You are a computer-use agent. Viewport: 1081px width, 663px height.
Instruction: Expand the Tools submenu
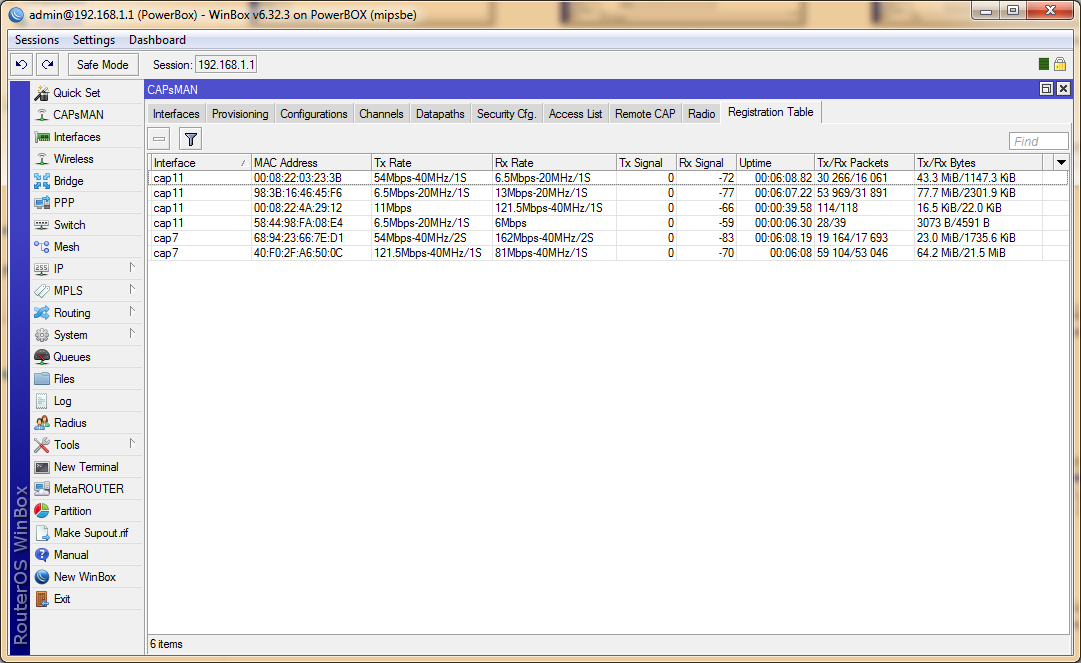(x=66, y=445)
